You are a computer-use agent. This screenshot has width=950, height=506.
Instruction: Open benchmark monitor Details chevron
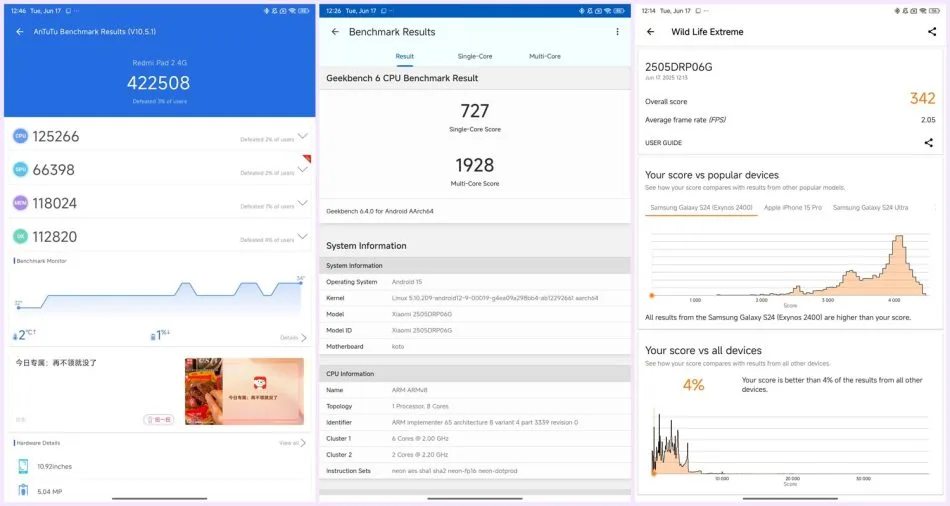click(304, 338)
